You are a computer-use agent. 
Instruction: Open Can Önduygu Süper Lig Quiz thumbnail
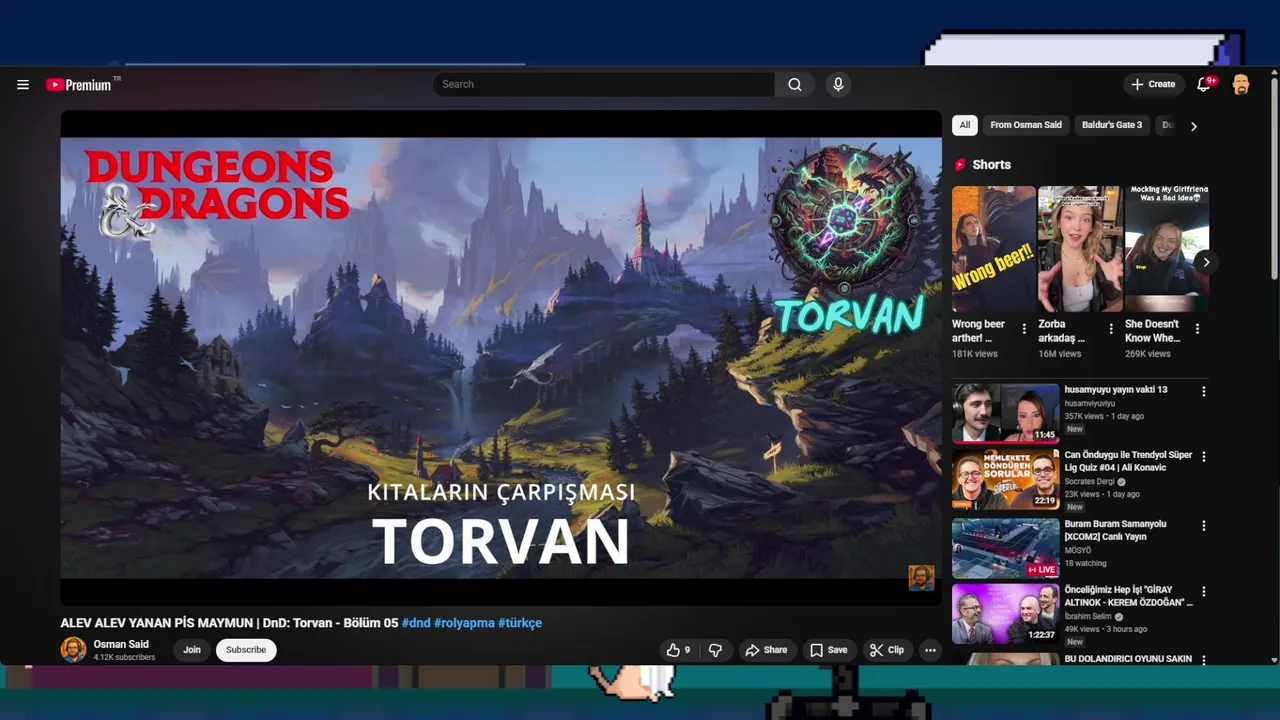click(x=1005, y=479)
